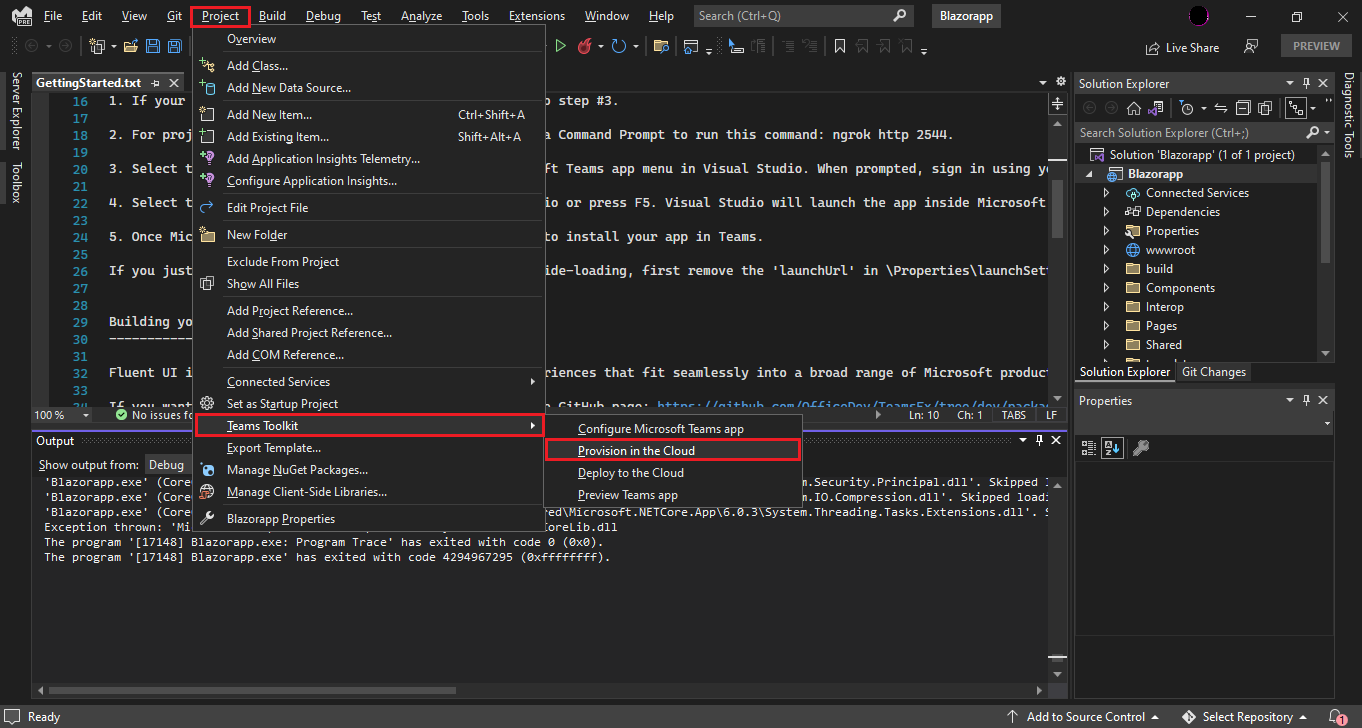Image resolution: width=1362 pixels, height=728 pixels.
Task: Click Add to Source Control
Action: tap(1084, 717)
